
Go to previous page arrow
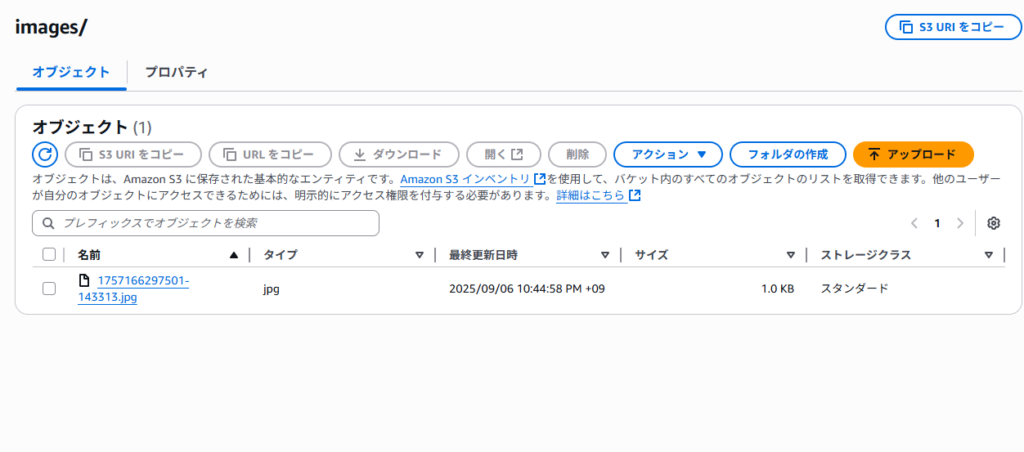[x=914, y=223]
